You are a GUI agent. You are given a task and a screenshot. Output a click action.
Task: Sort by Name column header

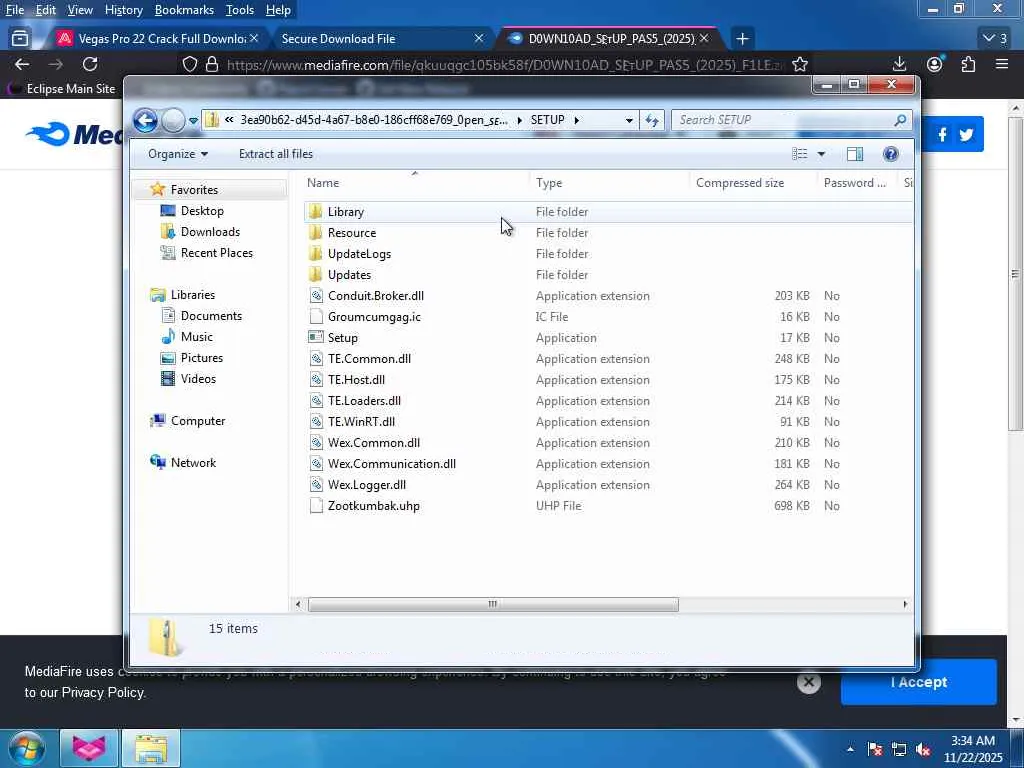(x=323, y=183)
